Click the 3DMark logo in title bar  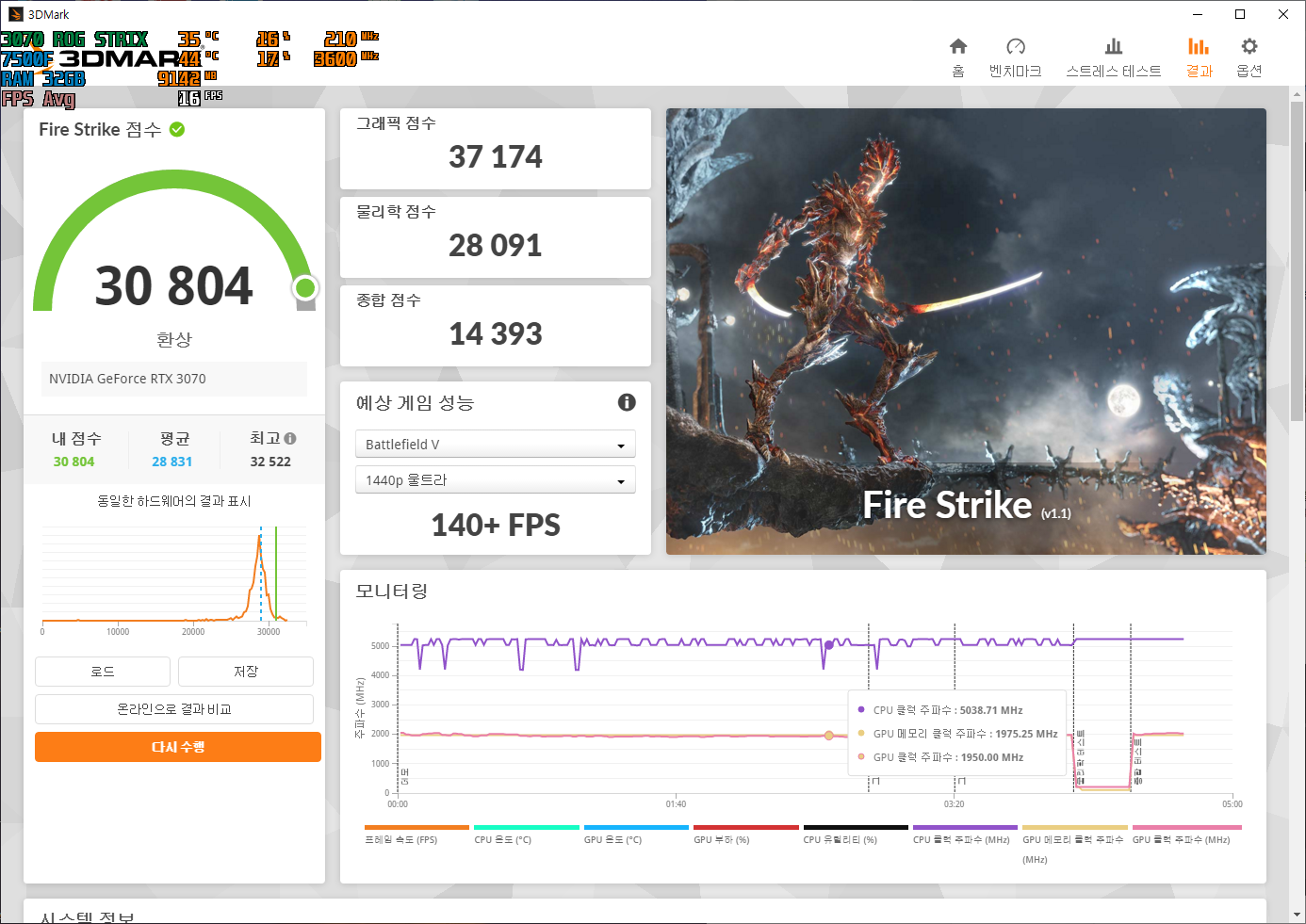point(16,14)
